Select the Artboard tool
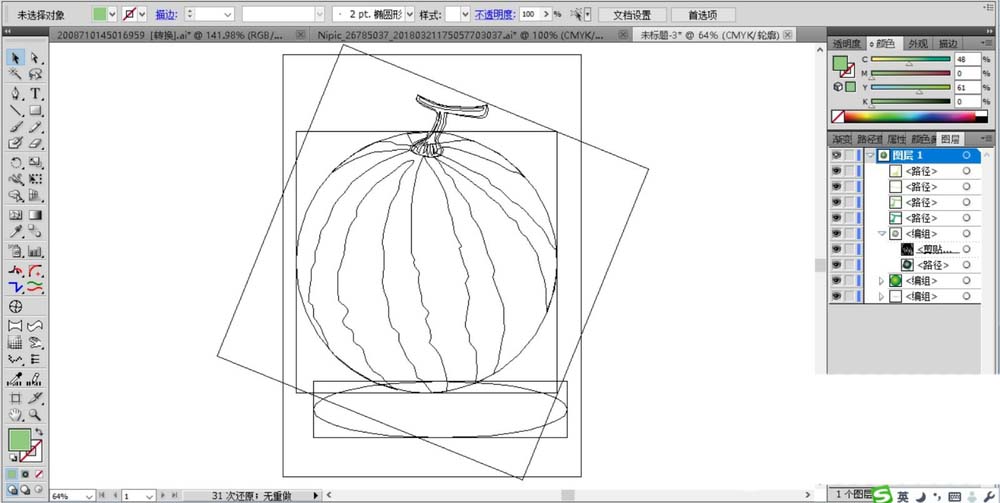Viewport: 1000px width, 503px height. click(x=16, y=398)
